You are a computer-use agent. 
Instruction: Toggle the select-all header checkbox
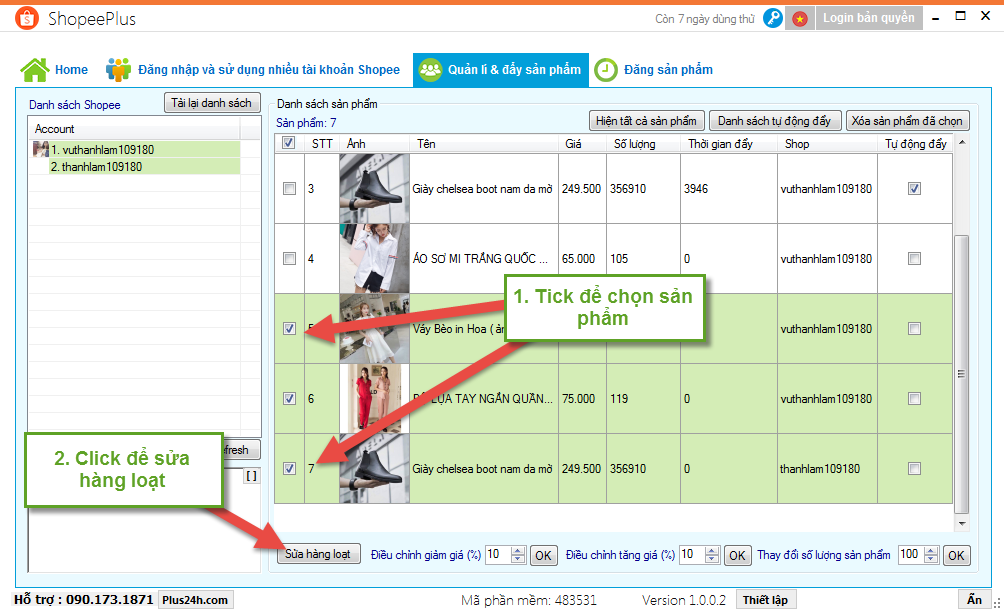289,144
